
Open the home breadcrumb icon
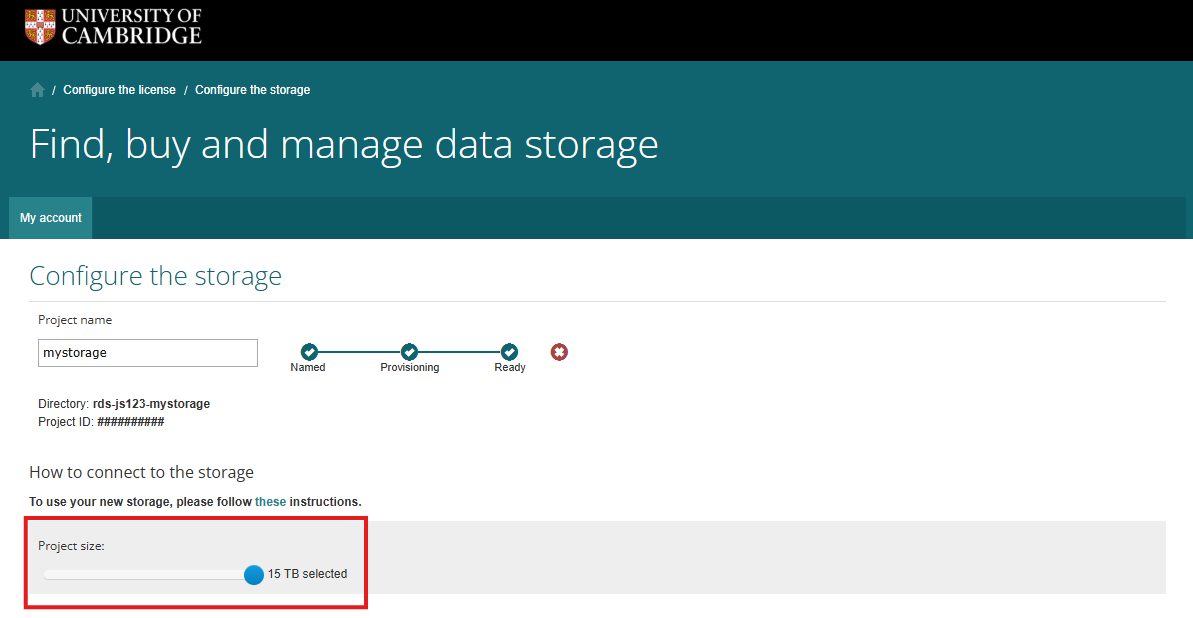coord(37,90)
